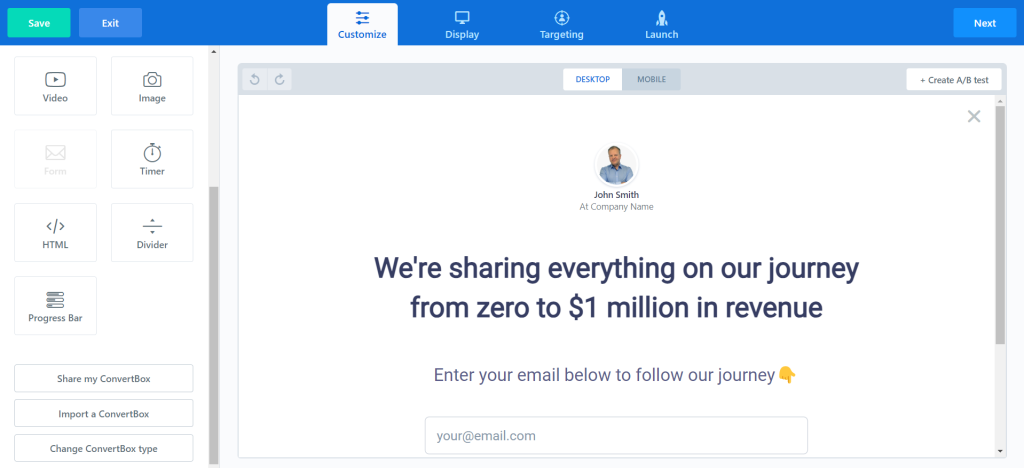Insert an HTML code block
The height and width of the screenshot is (468, 1024).
(55, 232)
